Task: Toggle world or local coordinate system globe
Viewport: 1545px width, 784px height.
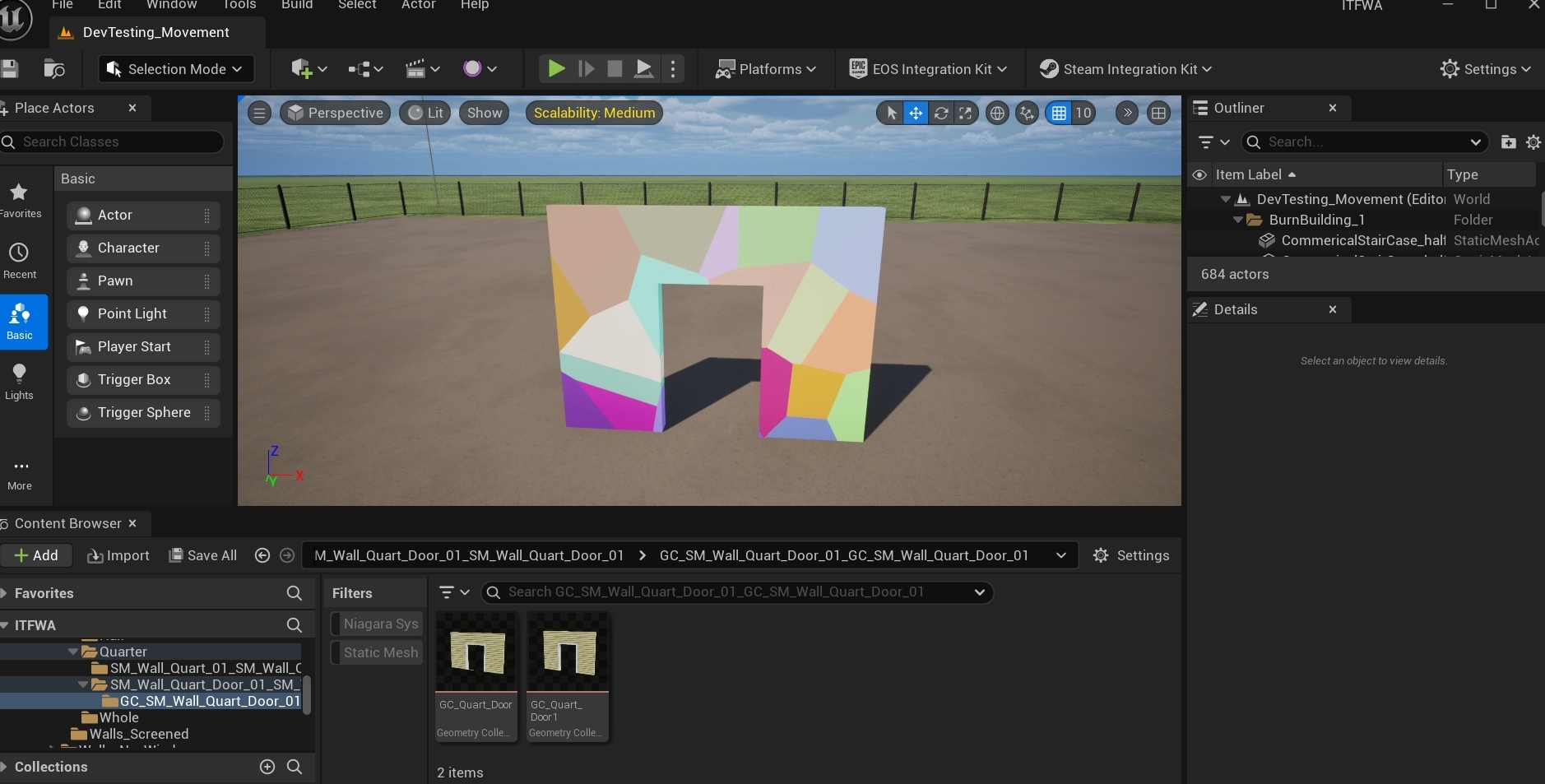Action: [x=997, y=113]
